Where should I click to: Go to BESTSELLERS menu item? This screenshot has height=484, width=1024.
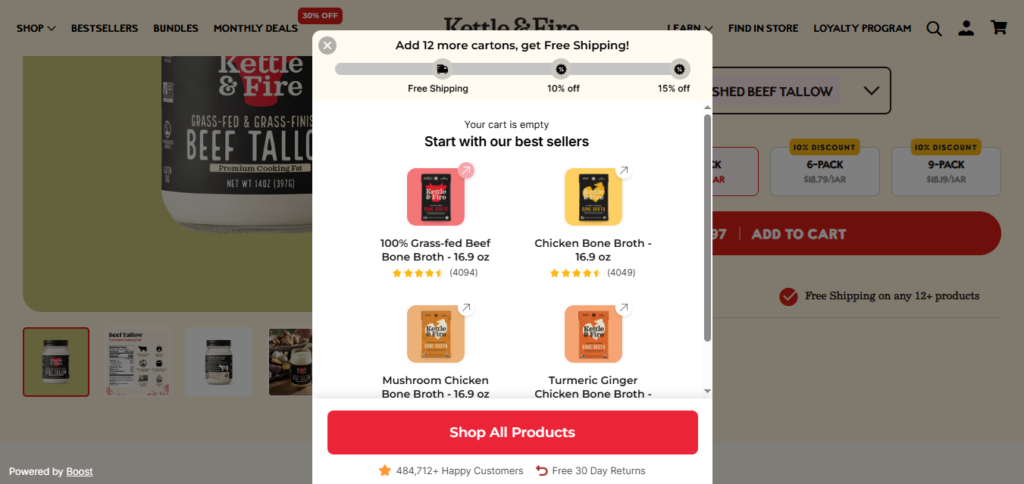pyautogui.click(x=104, y=28)
